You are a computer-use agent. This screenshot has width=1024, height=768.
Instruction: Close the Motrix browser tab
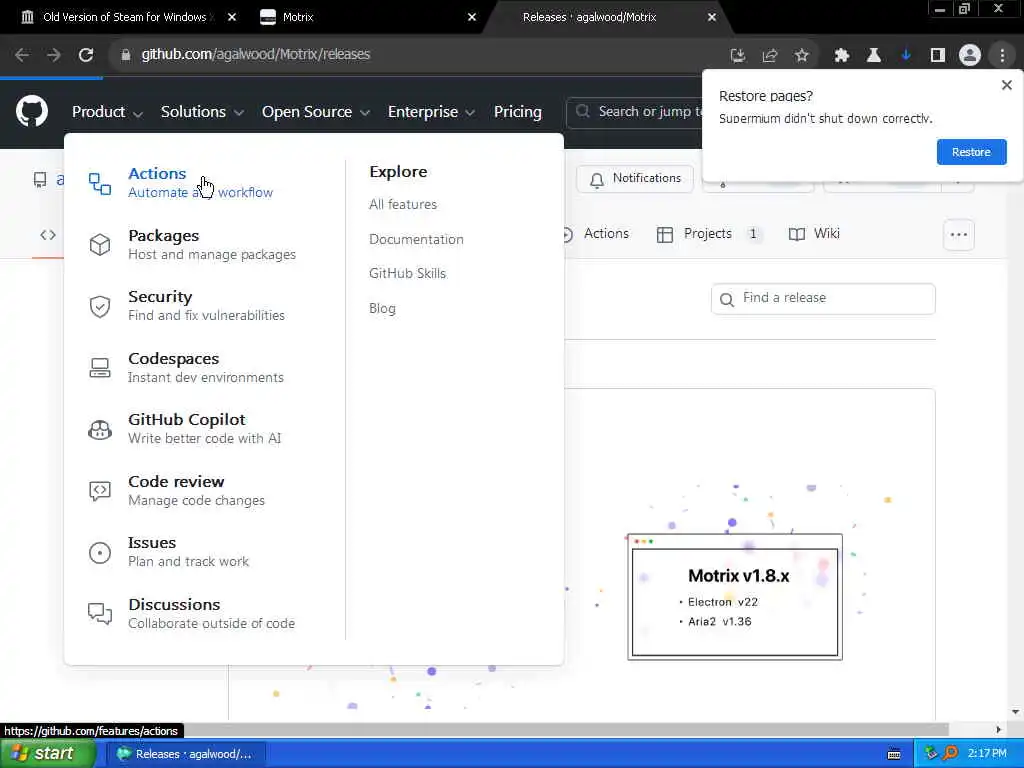click(x=472, y=18)
